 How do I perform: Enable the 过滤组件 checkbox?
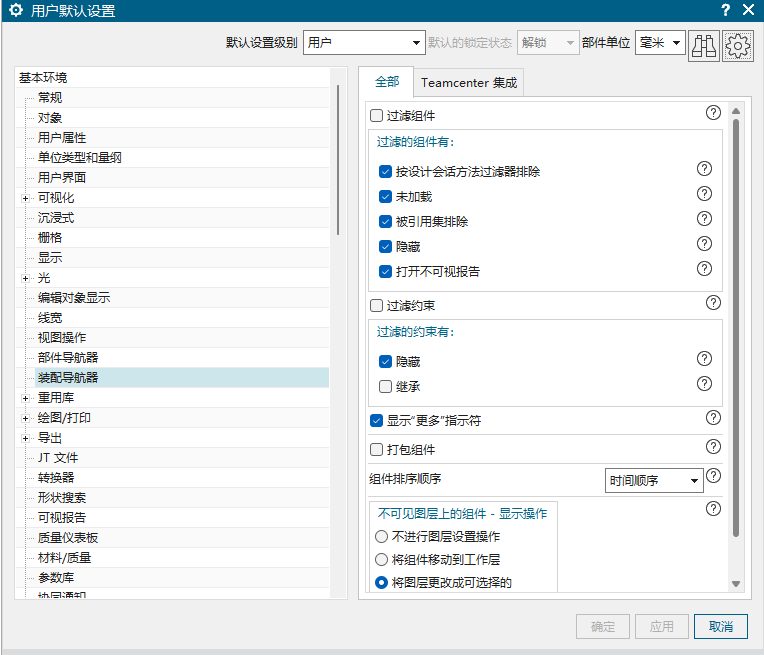click(x=376, y=116)
